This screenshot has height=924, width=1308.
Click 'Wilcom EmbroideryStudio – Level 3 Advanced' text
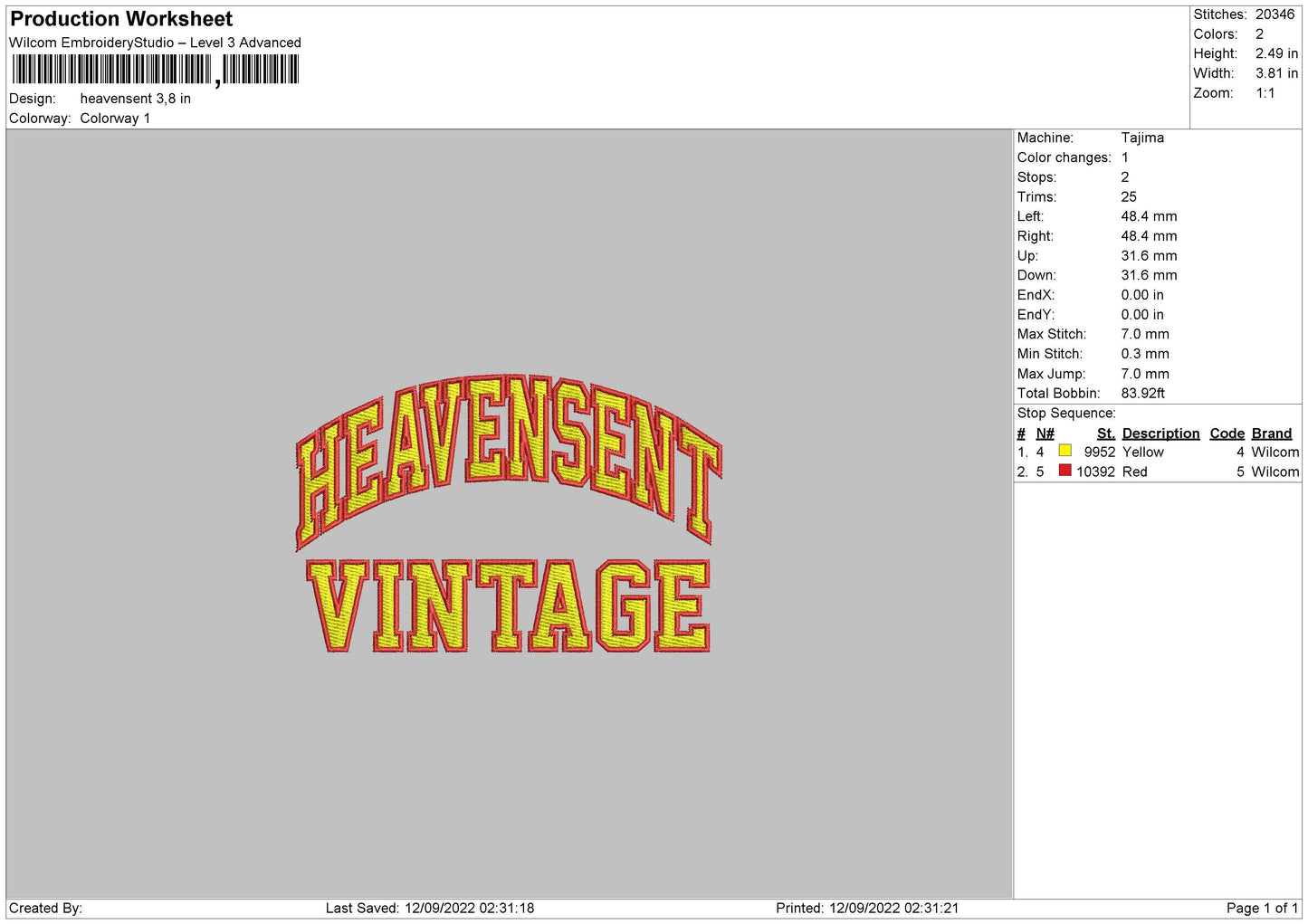(x=155, y=43)
